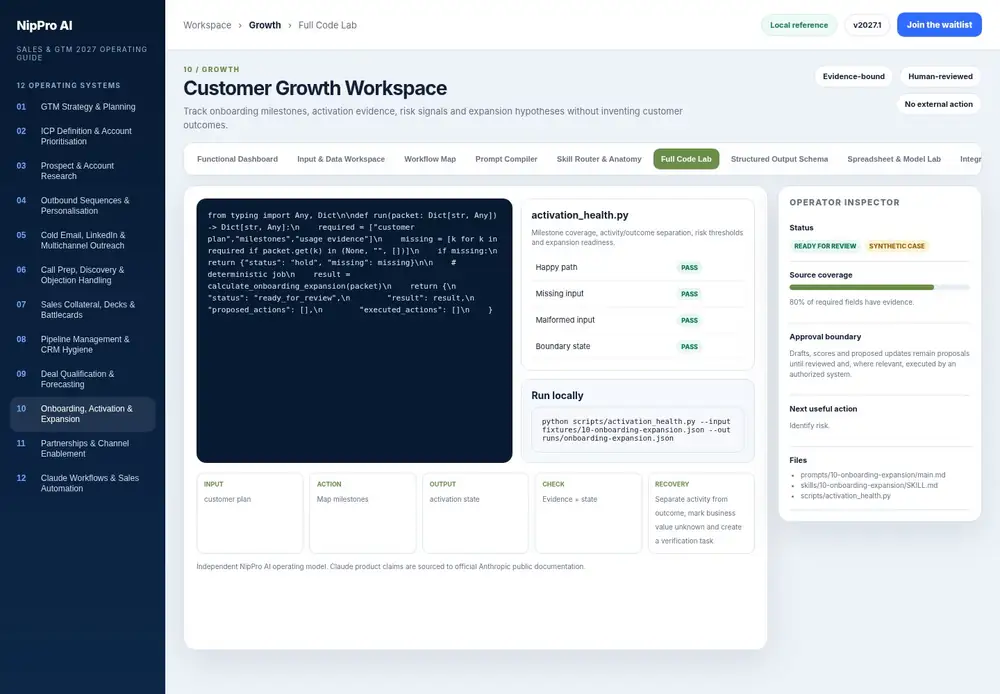The image size is (1000, 694).
Task: Click skills/10-onboarding-expansion/SKILL.md file
Action: [x=869, y=485]
